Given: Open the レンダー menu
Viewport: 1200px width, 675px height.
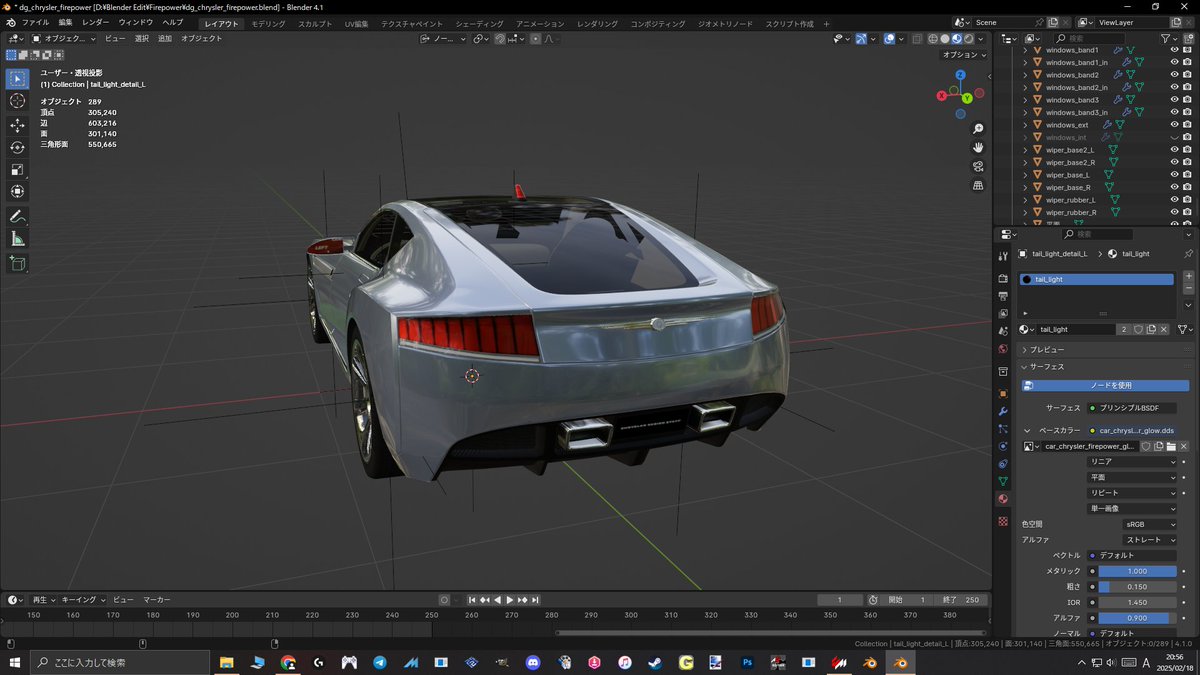Looking at the screenshot, I should point(96,22).
